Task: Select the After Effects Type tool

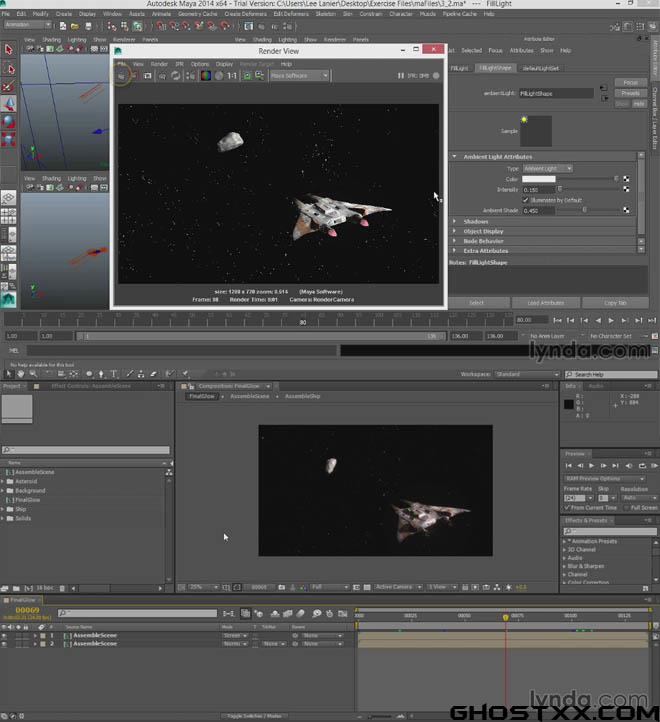Action: (114, 374)
